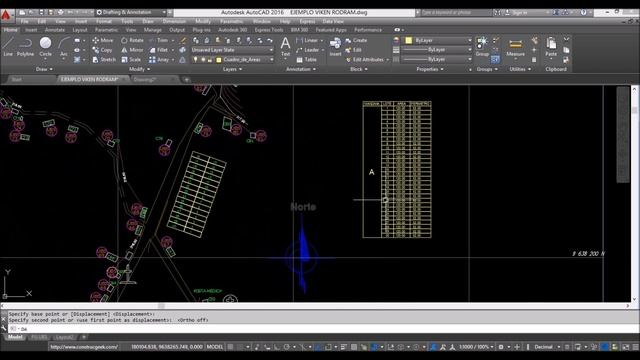Activate the Scale command
Image resolution: width=640 pixels, height=360 pixels.
(x=131, y=60)
